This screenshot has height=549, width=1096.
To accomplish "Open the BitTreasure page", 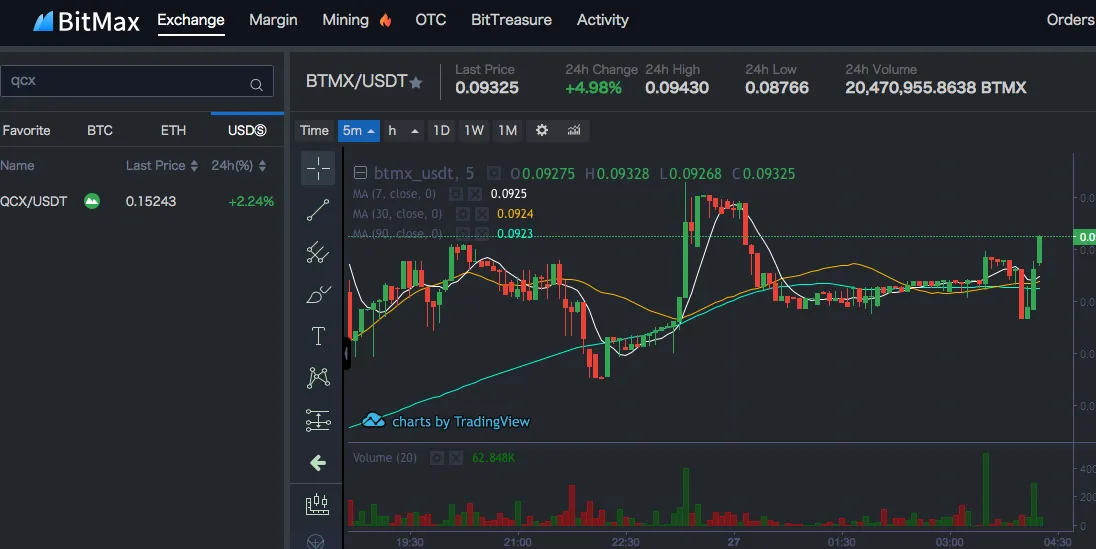I will coord(512,20).
